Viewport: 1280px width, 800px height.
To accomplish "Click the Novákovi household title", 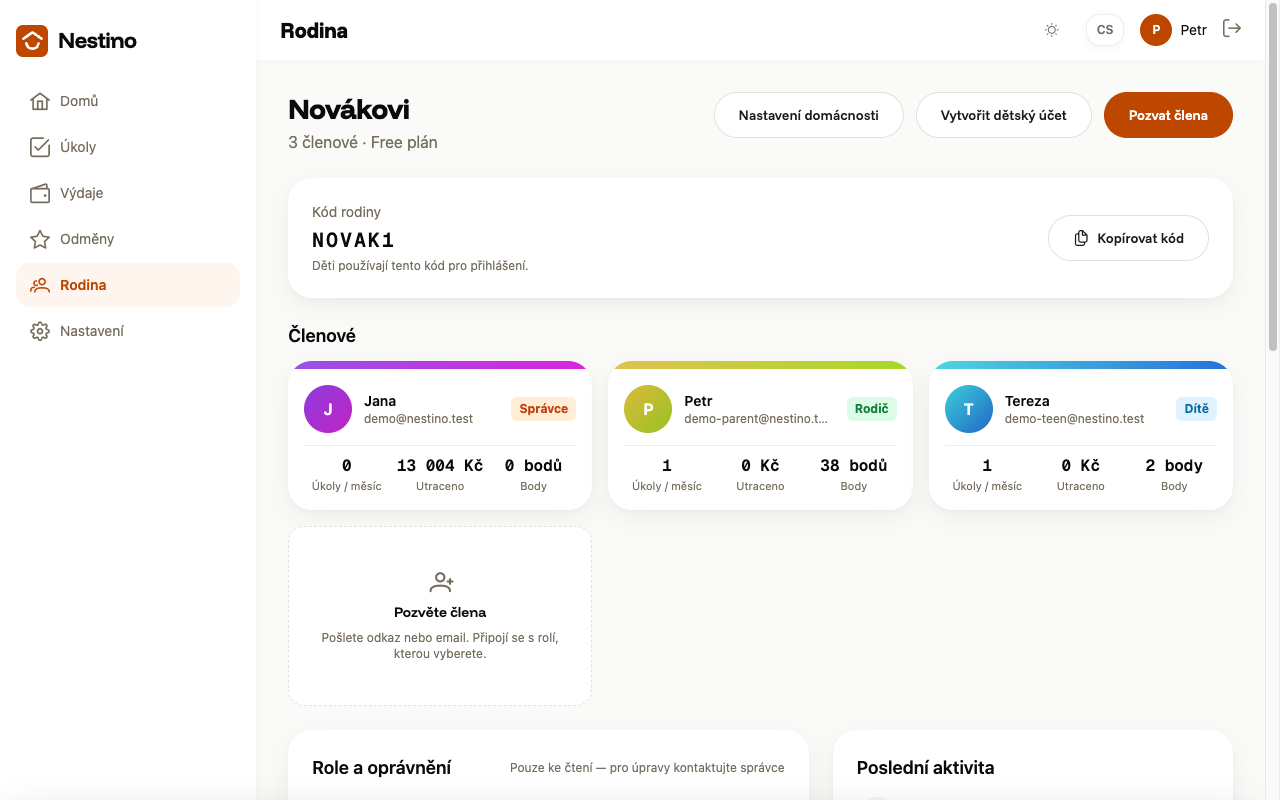I will [x=349, y=110].
